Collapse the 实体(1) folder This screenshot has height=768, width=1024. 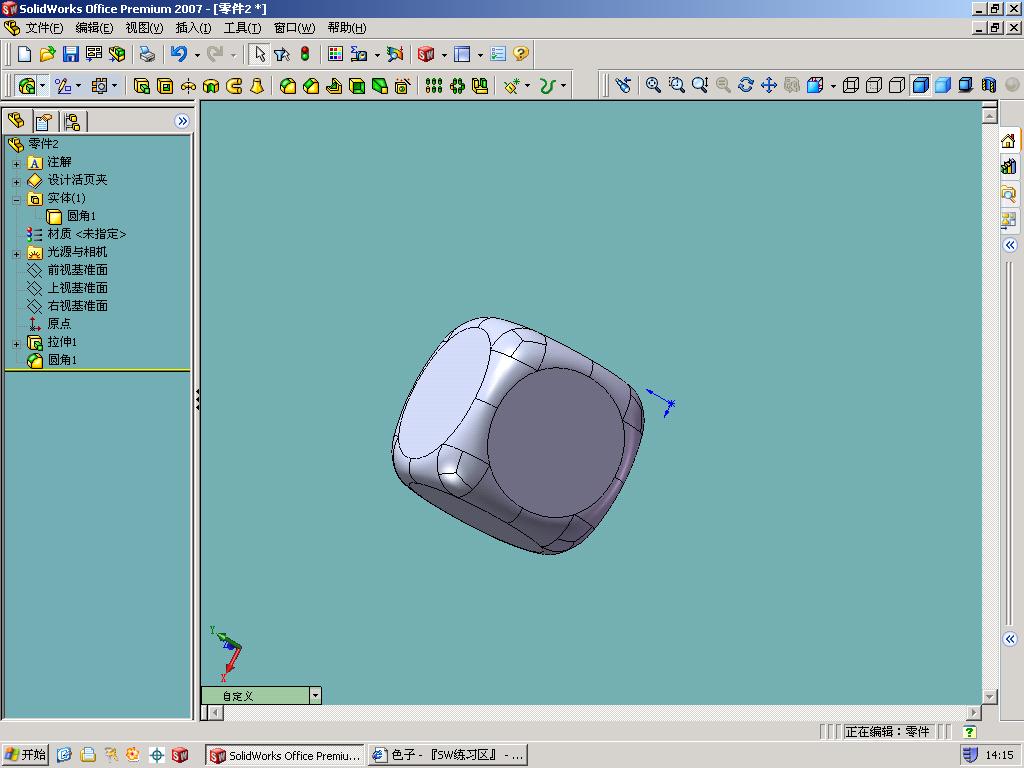click(x=16, y=199)
